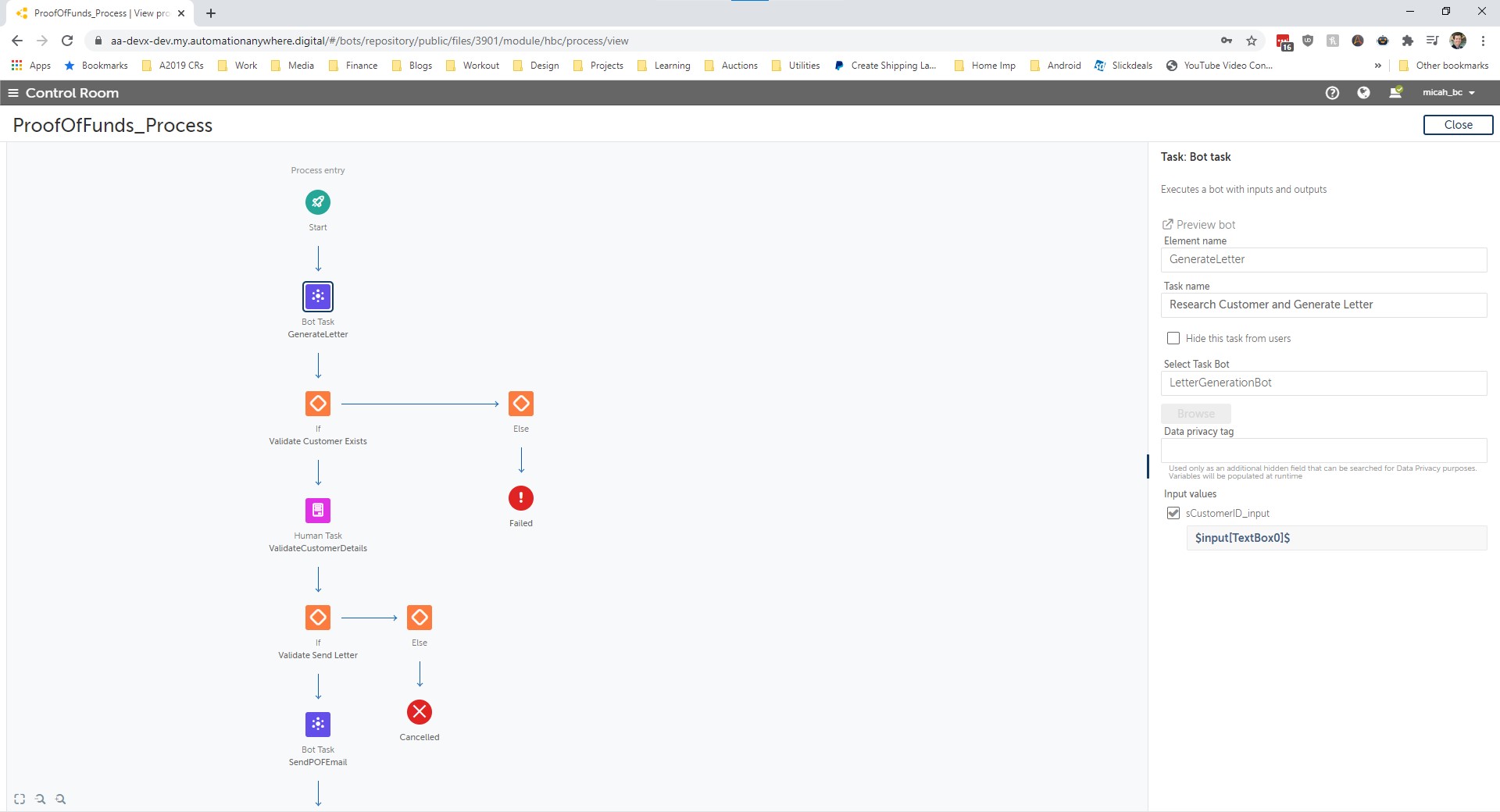
Task: Close the ProofOfFunds_Process browser tab
Action: point(181,13)
